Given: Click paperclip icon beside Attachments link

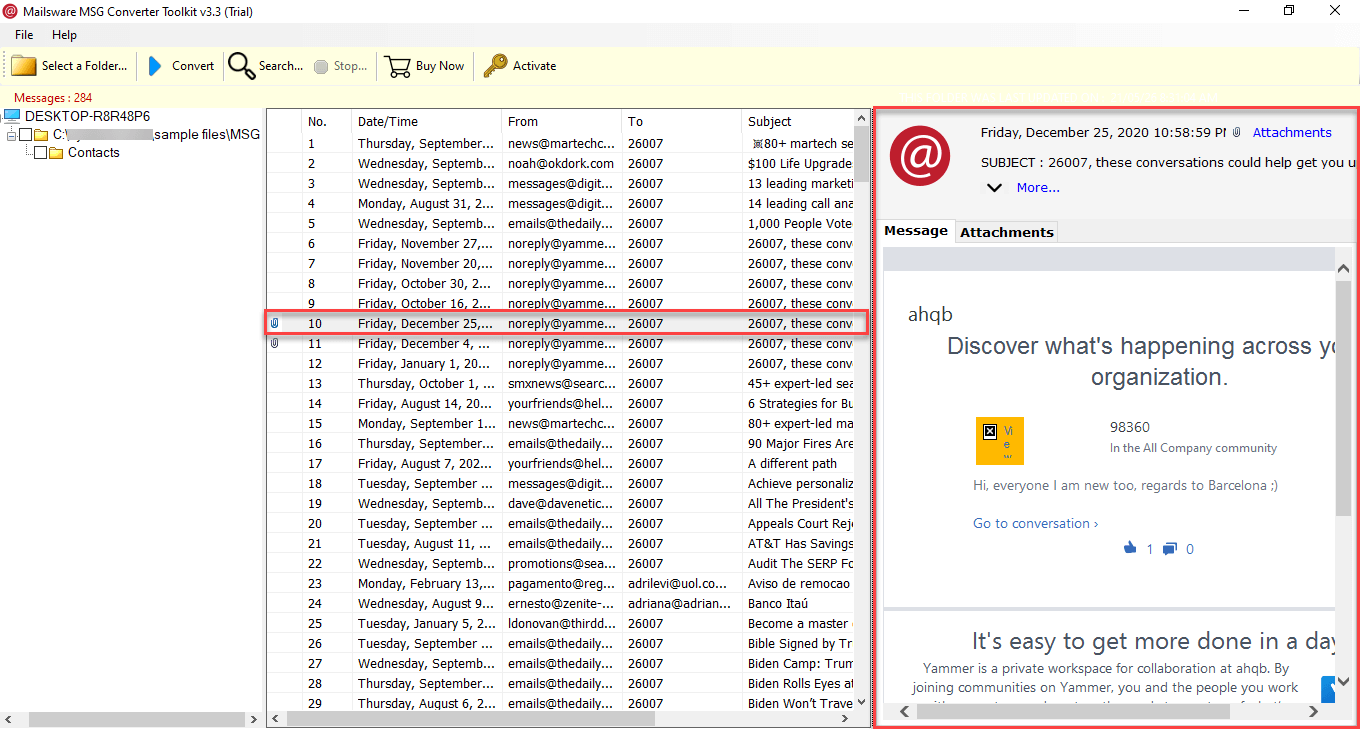Looking at the screenshot, I should pos(1237,132).
